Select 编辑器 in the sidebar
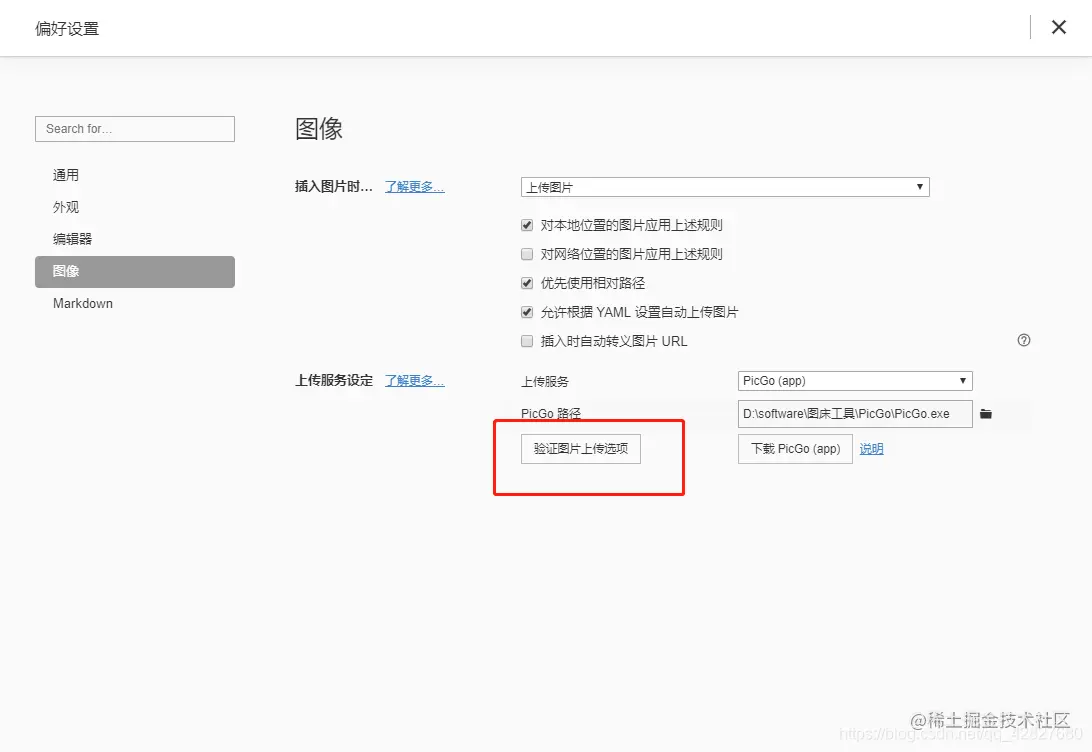The width and height of the screenshot is (1092, 752). pos(134,240)
